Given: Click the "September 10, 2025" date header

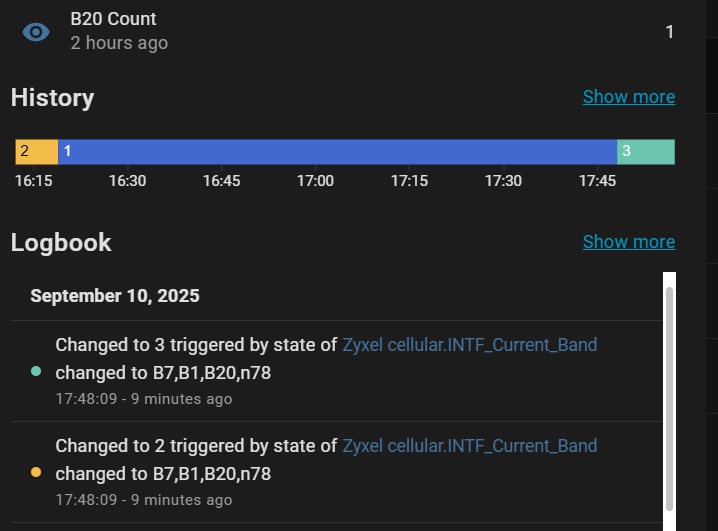Looking at the screenshot, I should coord(115,296).
